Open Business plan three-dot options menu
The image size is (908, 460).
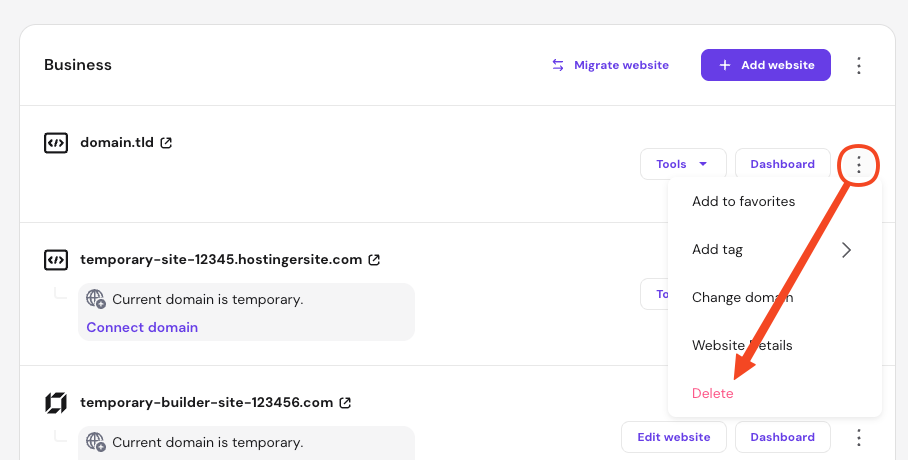tap(858, 66)
